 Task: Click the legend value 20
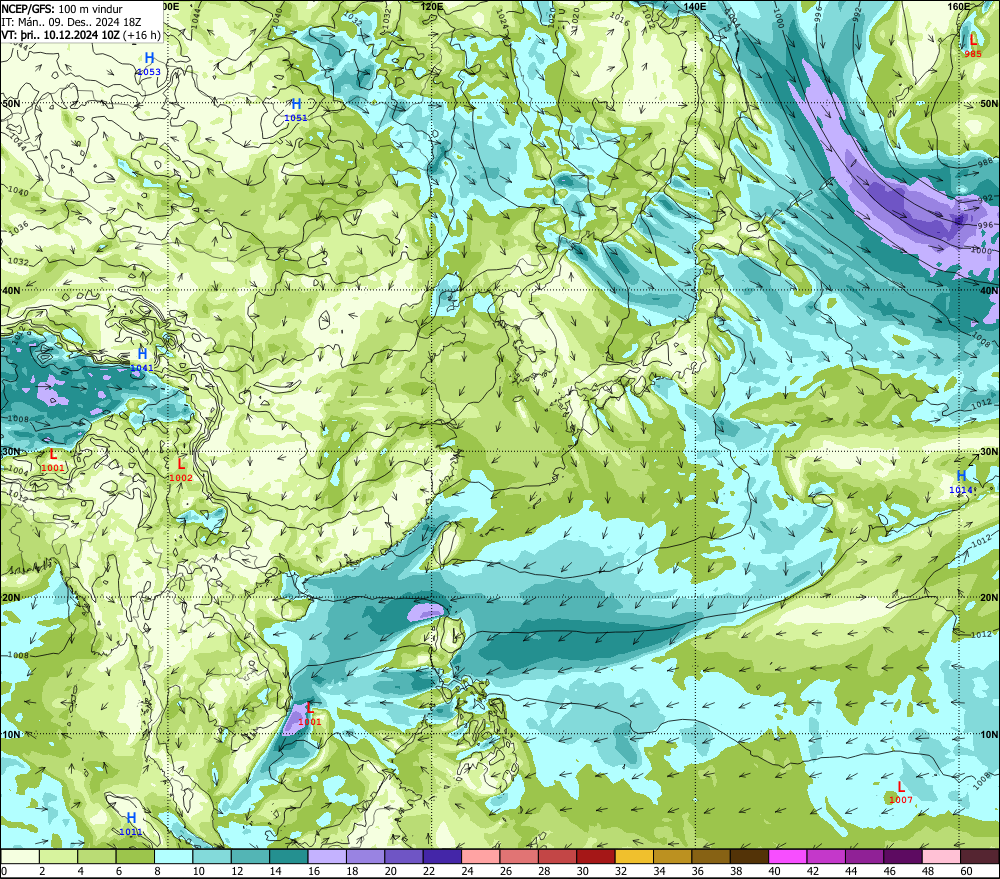(x=391, y=871)
